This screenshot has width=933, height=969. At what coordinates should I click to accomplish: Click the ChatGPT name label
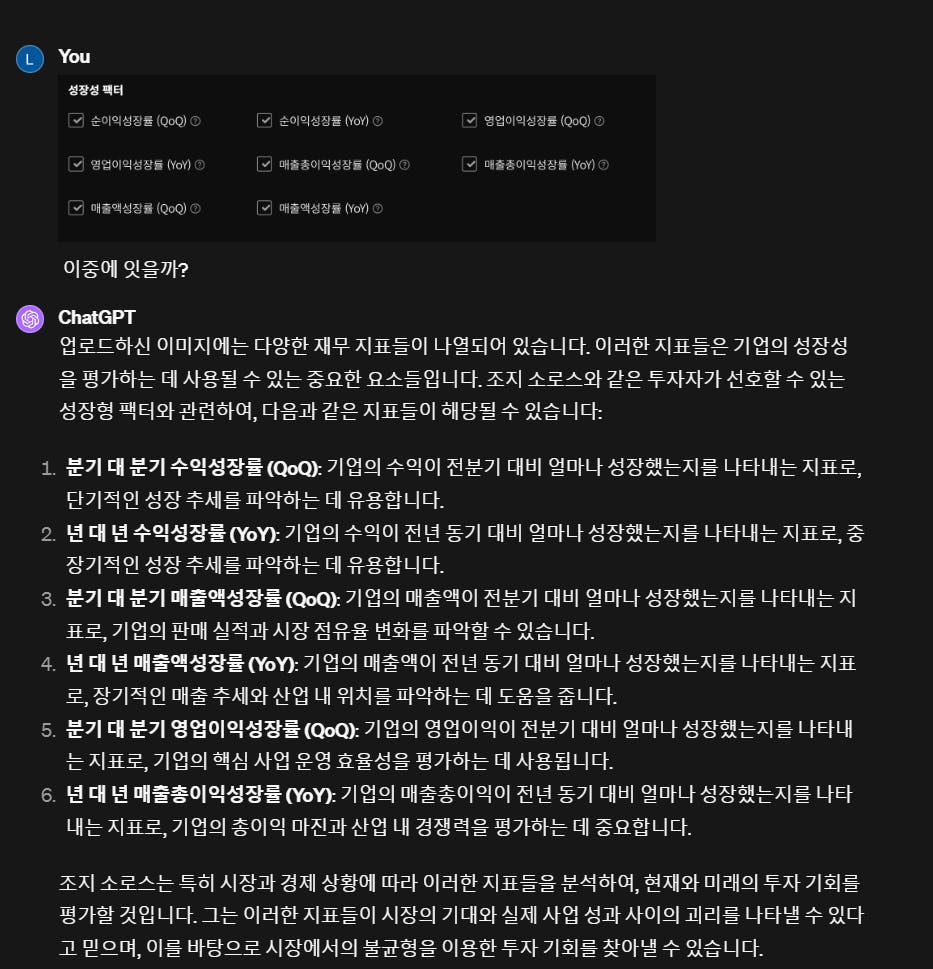pos(97,318)
